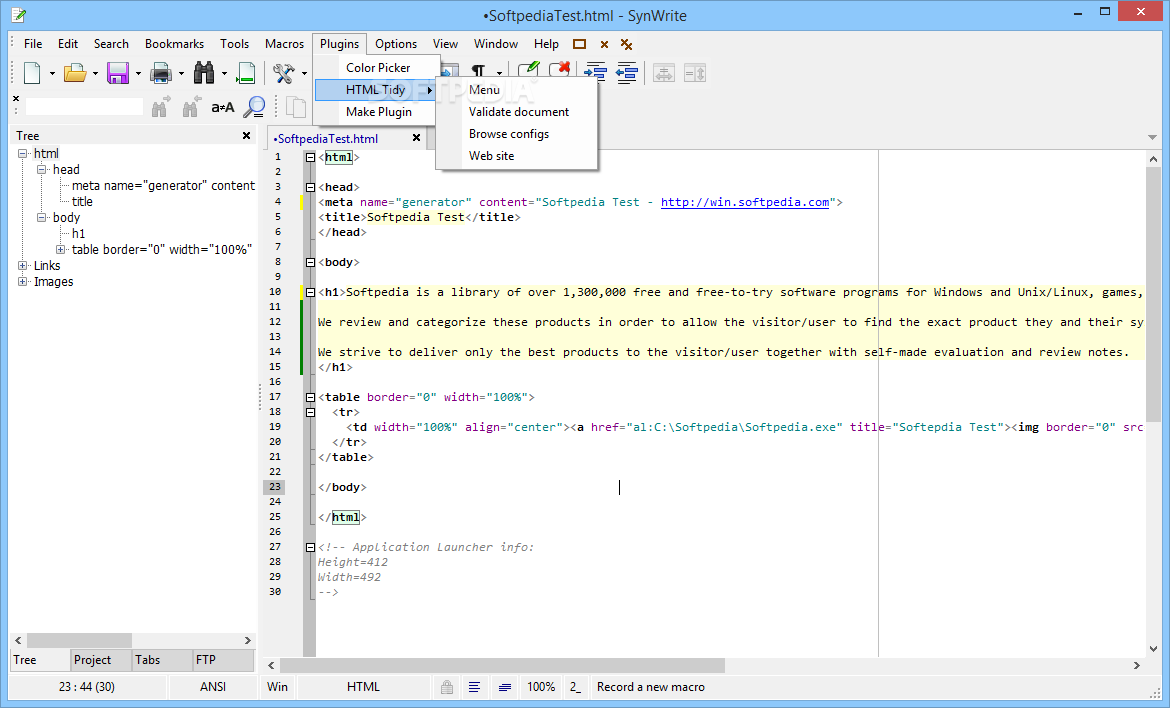Click the binoculars Find icon
Image resolution: width=1170 pixels, height=708 pixels.
point(204,73)
